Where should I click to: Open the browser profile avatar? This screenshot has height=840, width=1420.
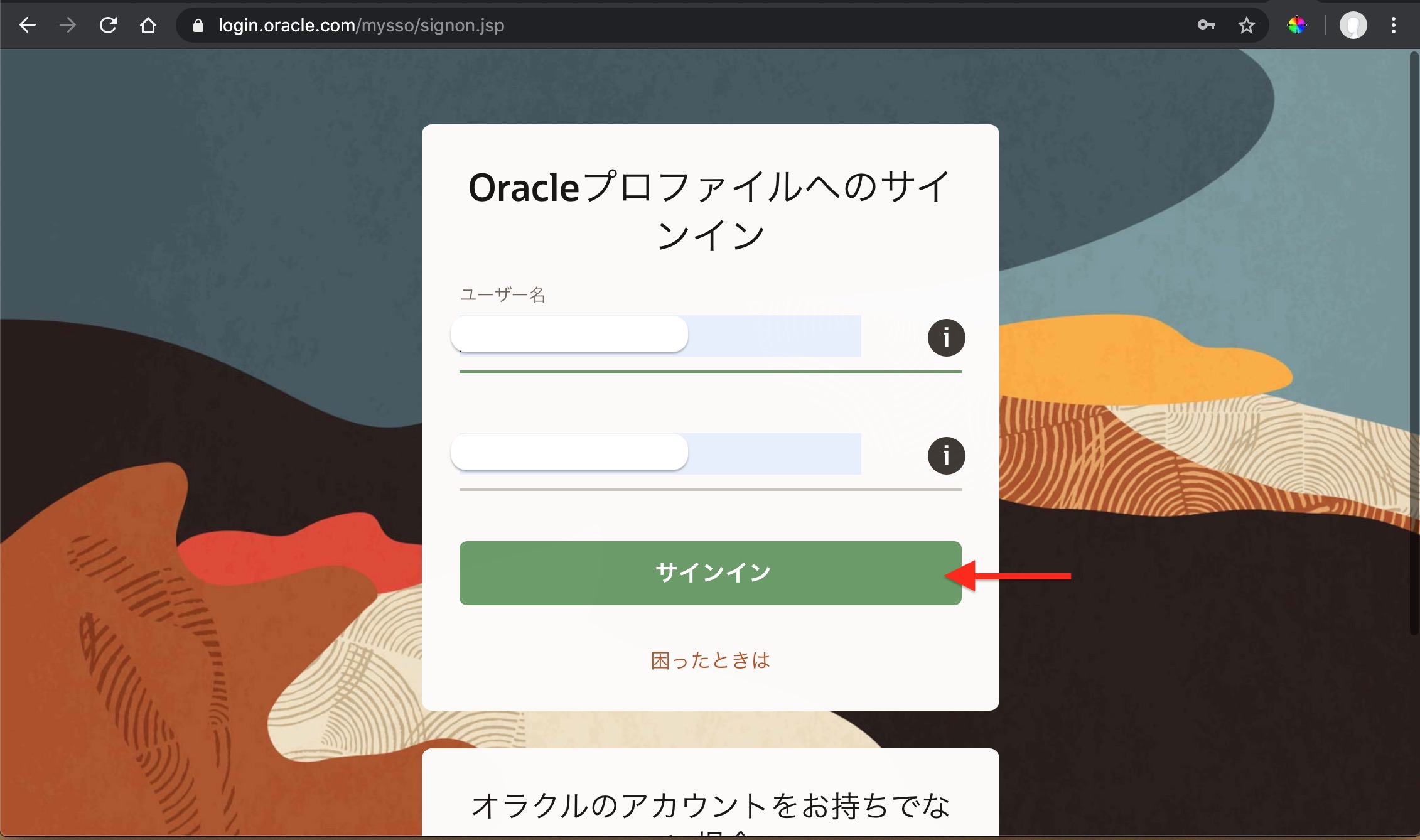click(1353, 25)
